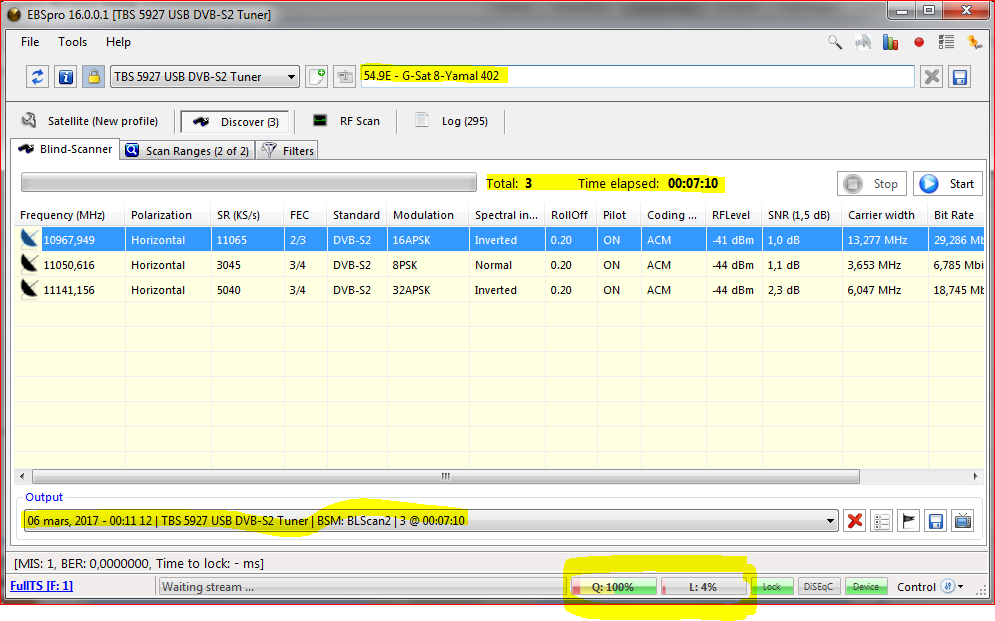Open the bar chart spectrum icon
Screen dimensions: 995x621
tap(891, 42)
